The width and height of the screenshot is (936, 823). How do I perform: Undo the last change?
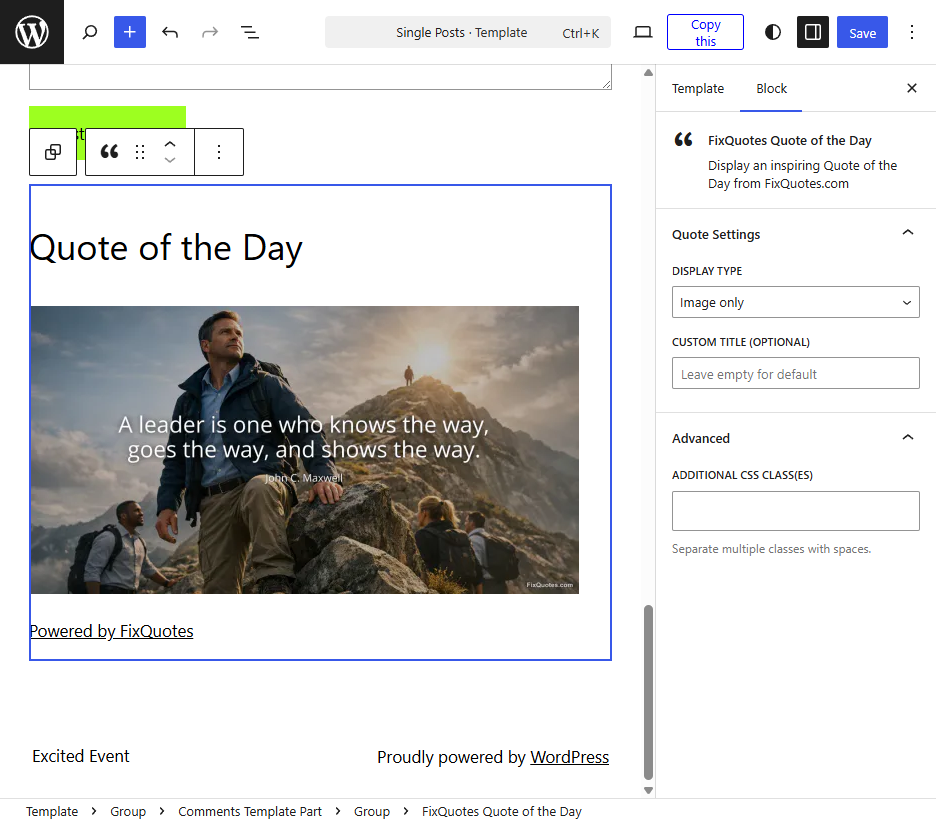coord(170,32)
